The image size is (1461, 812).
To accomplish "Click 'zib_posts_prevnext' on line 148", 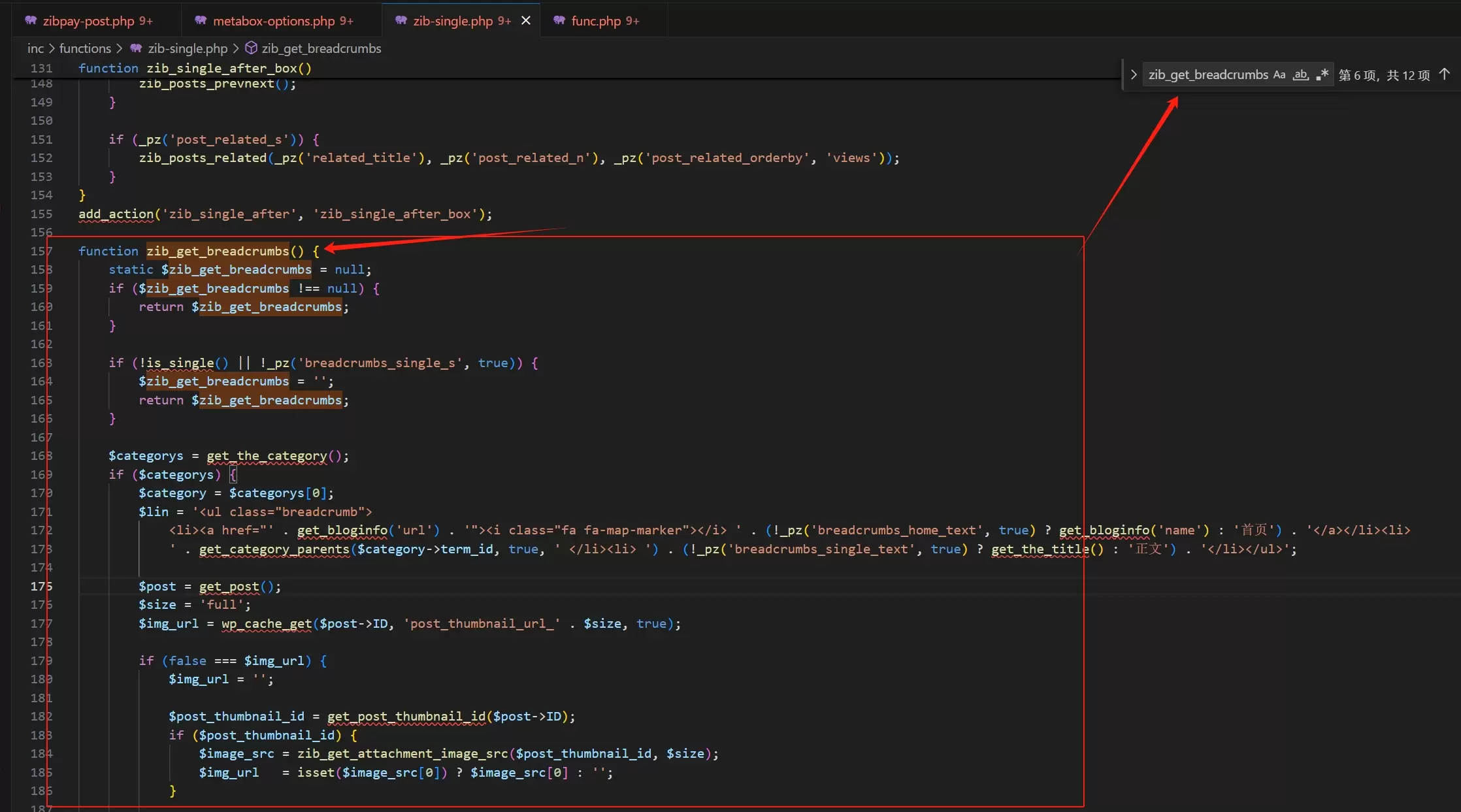I will 206,84.
